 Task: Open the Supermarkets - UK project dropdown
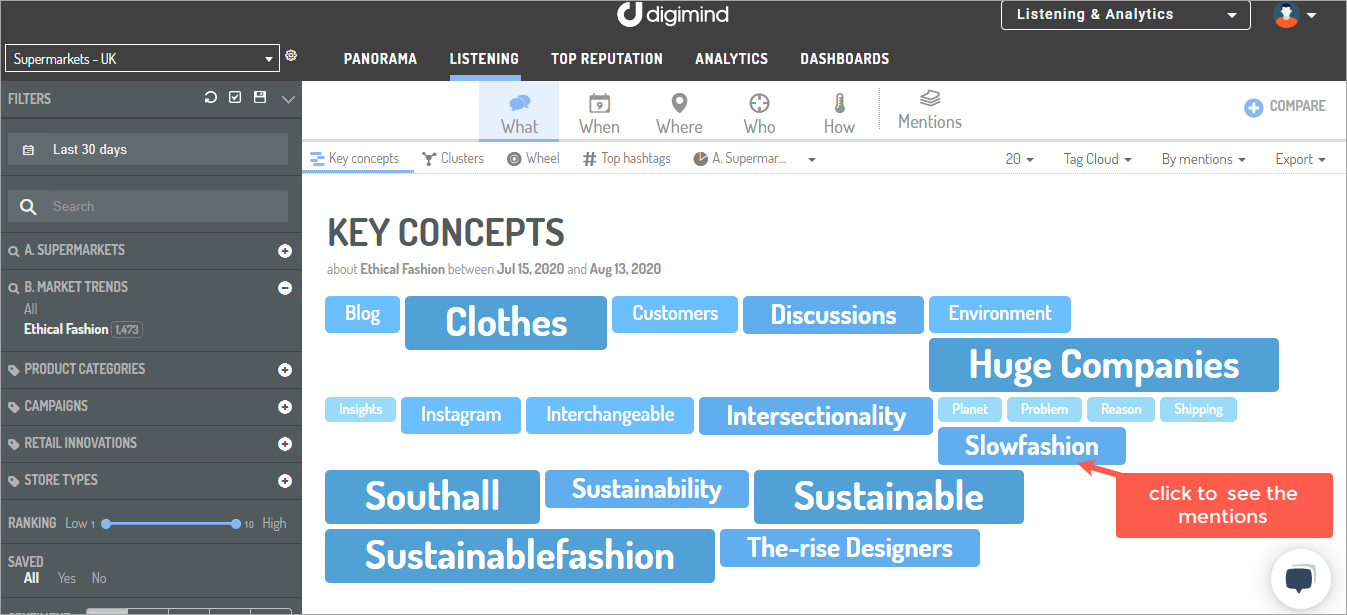tap(143, 59)
